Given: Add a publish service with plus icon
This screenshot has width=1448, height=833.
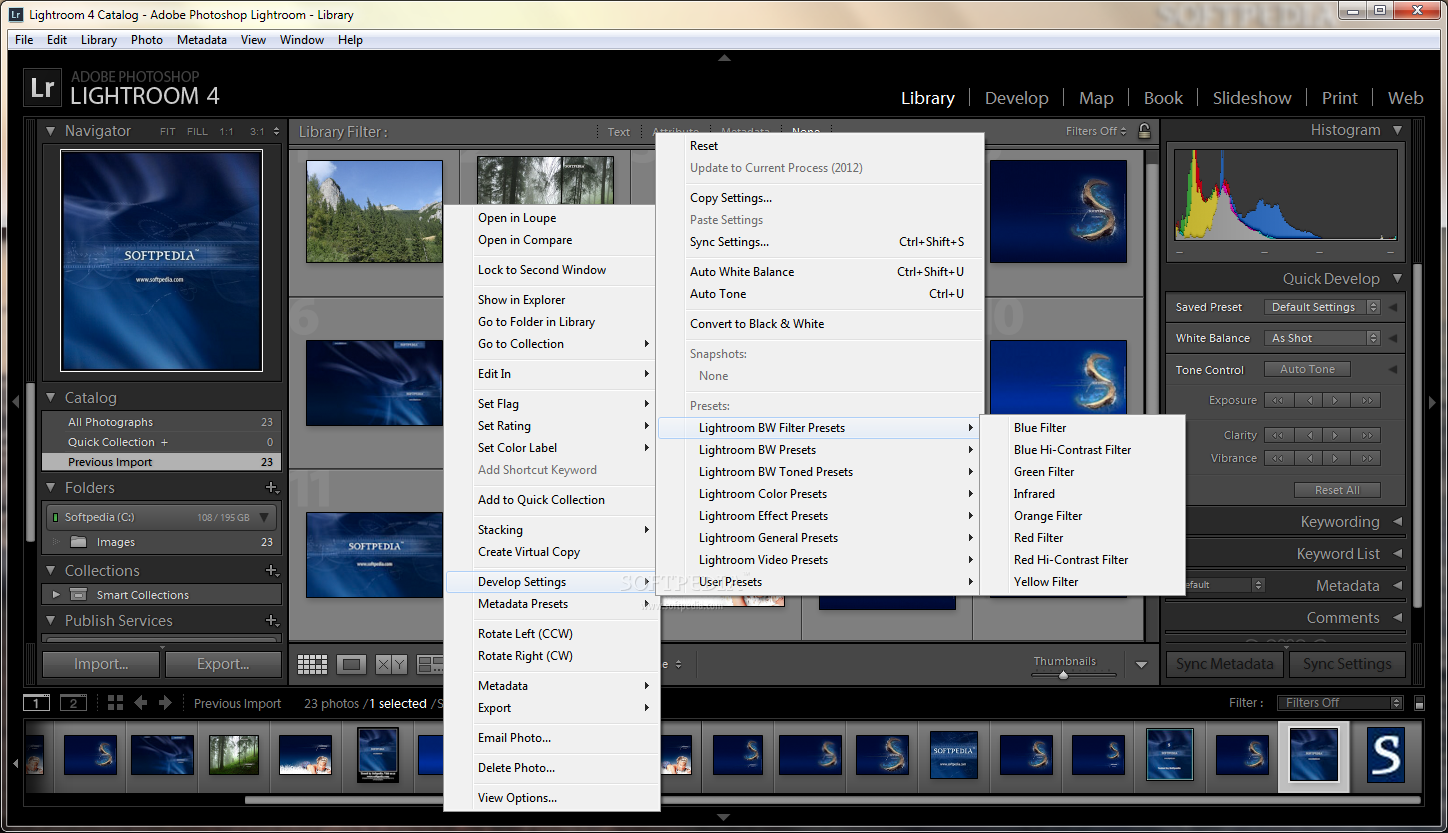Looking at the screenshot, I should coord(271,621).
